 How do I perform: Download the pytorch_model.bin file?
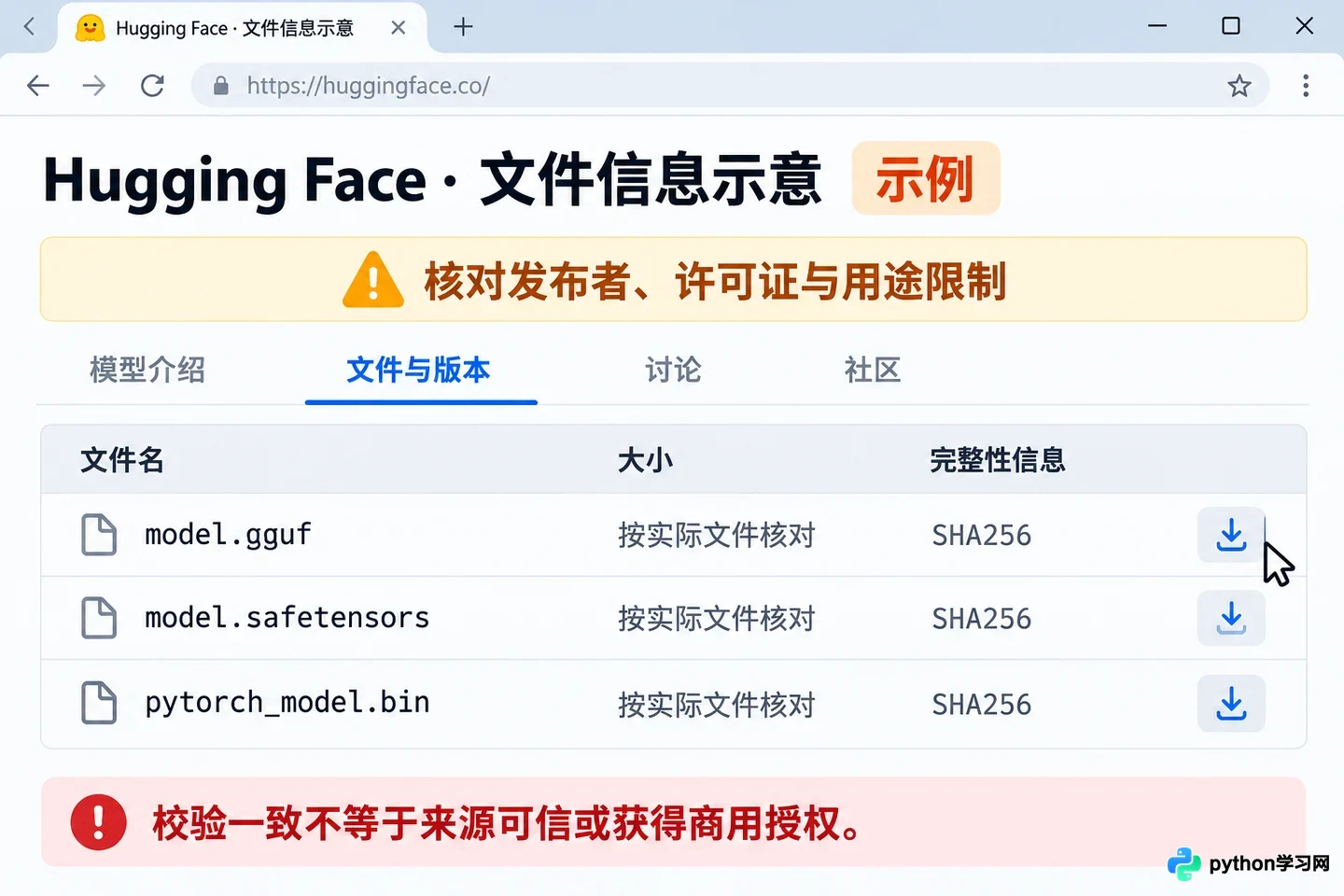(x=1231, y=703)
